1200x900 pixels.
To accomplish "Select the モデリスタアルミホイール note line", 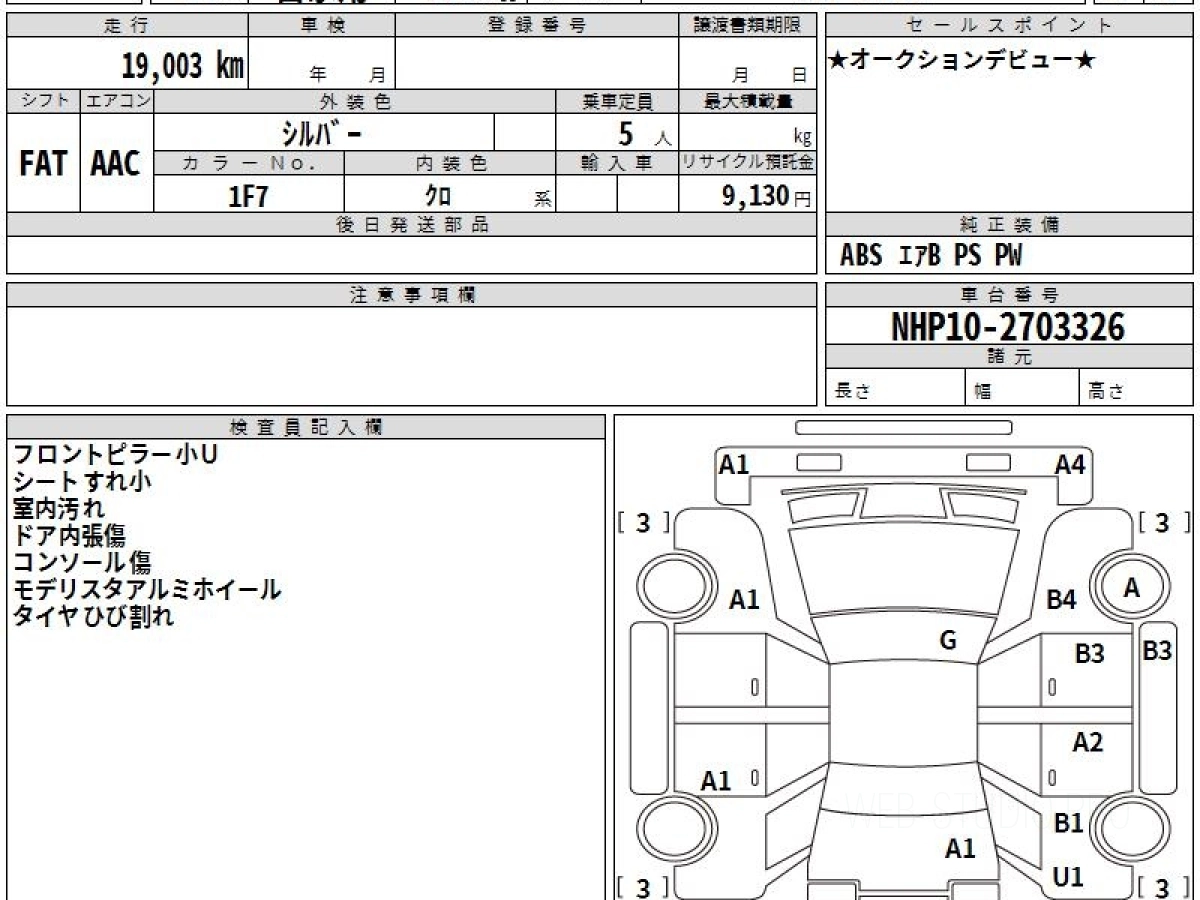I will click(146, 590).
